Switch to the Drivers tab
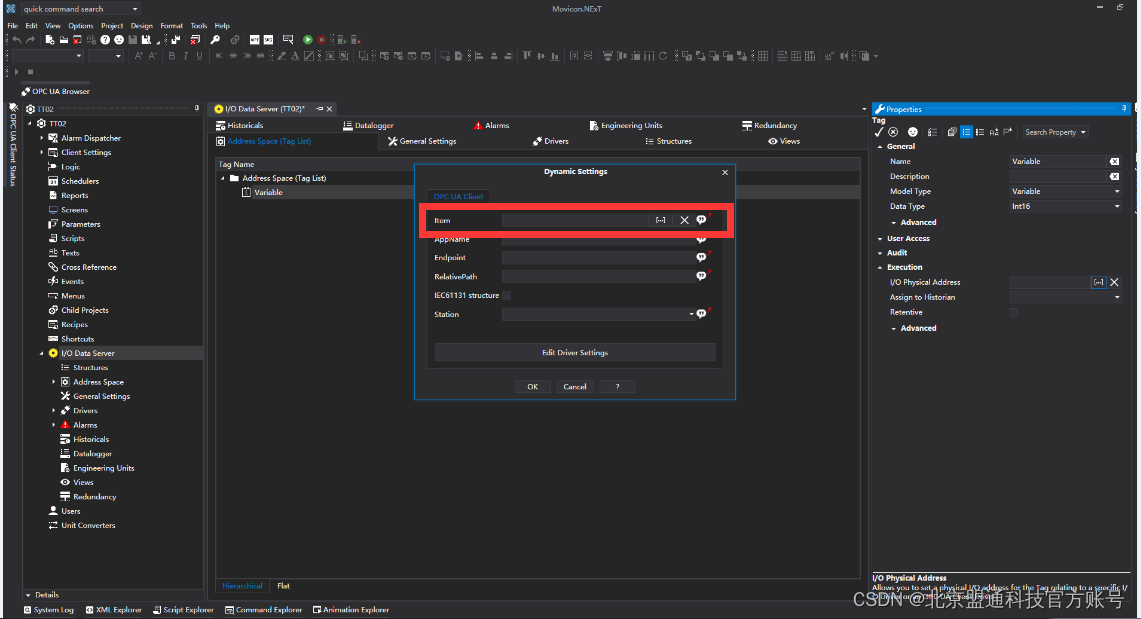Screen dimensions: 1141x619 (x=550, y=141)
